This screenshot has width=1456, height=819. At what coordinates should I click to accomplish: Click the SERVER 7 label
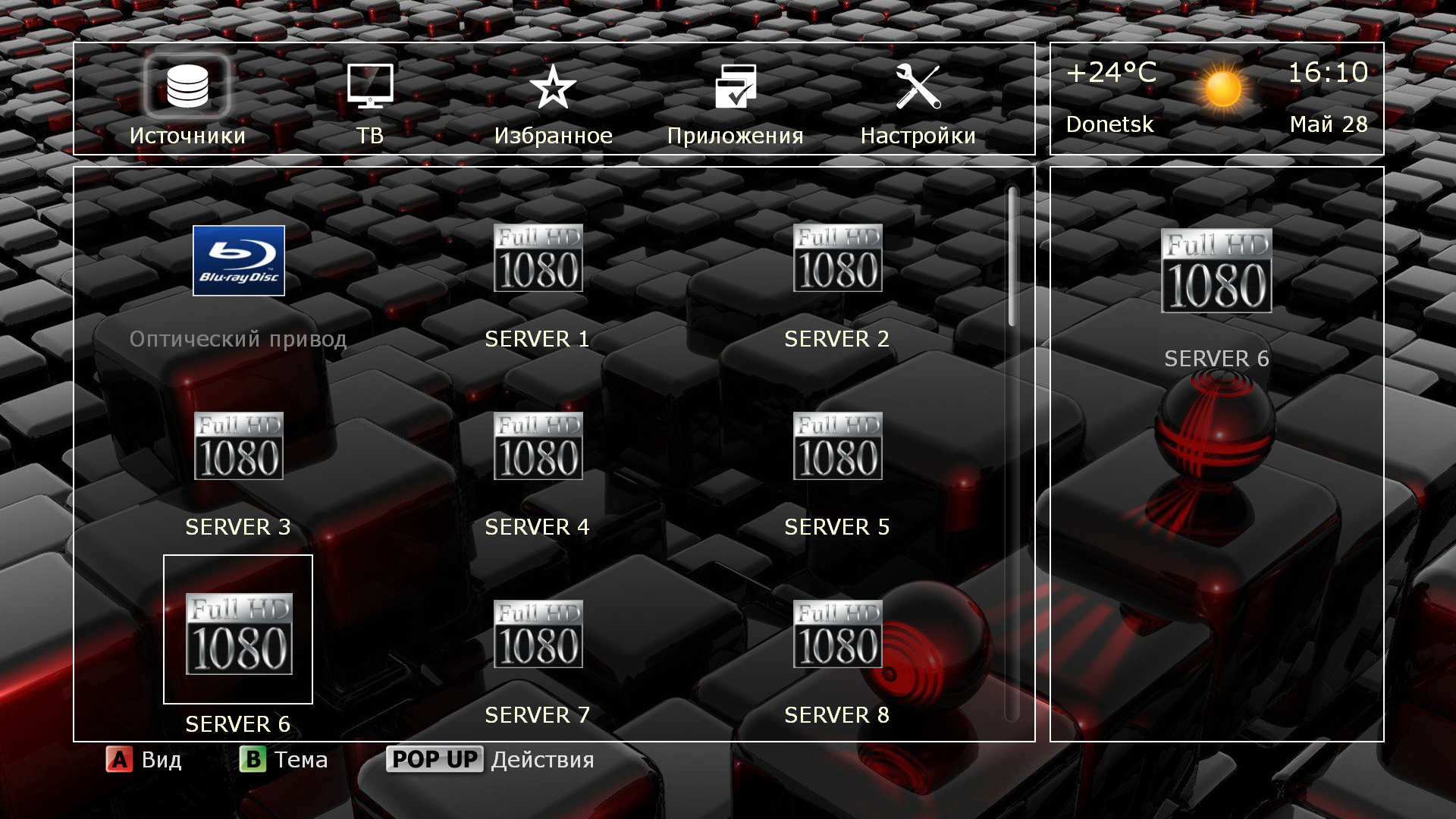(x=537, y=715)
